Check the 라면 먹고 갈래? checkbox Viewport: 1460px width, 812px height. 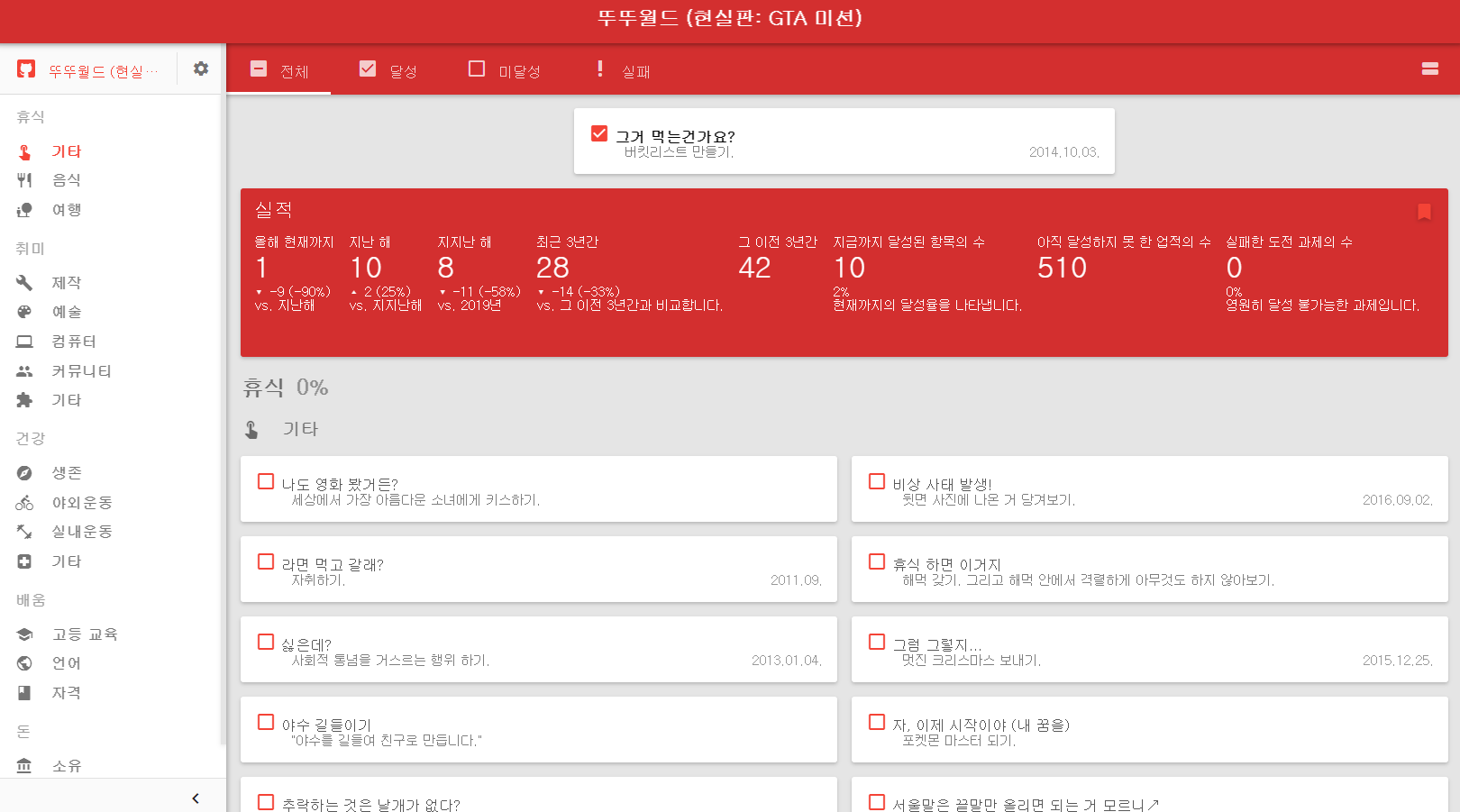[266, 561]
